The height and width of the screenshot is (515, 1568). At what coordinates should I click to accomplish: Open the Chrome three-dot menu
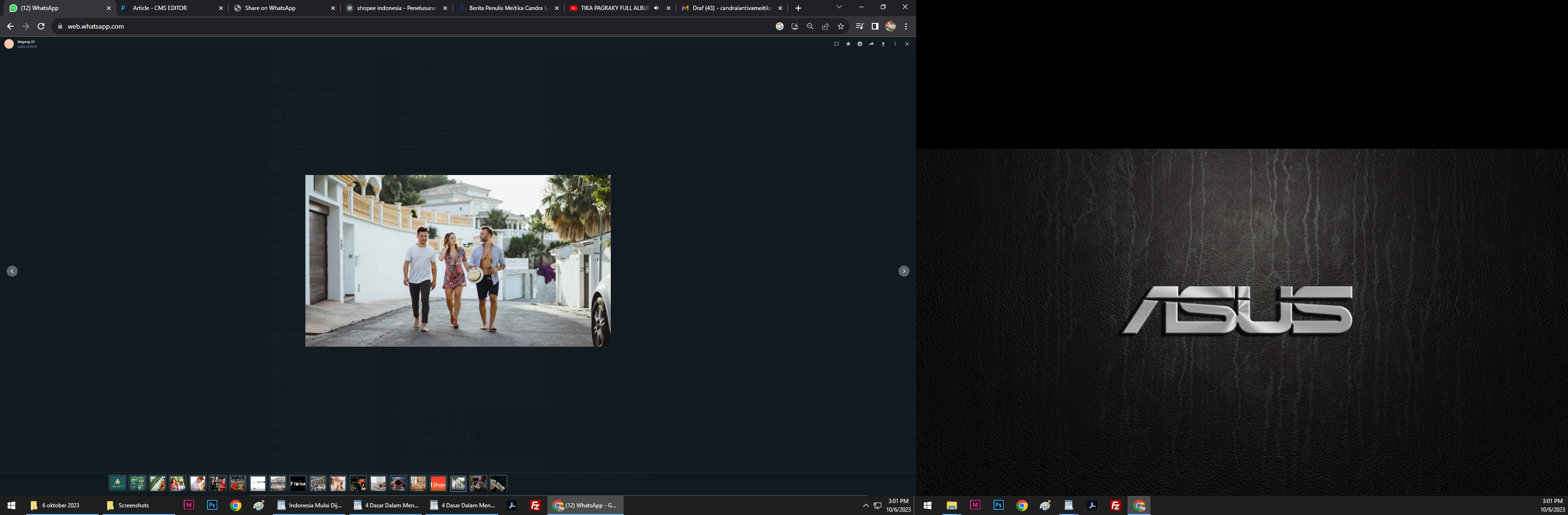point(906,26)
